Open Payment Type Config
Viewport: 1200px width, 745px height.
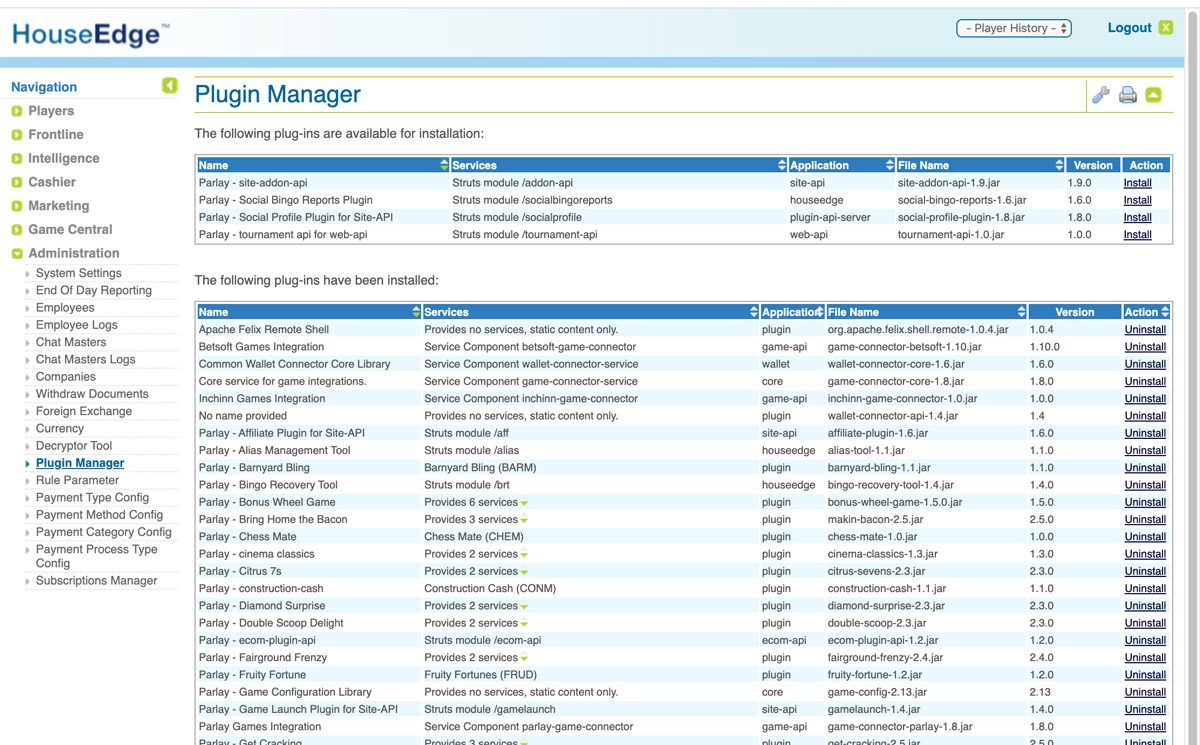pyautogui.click(x=92, y=497)
